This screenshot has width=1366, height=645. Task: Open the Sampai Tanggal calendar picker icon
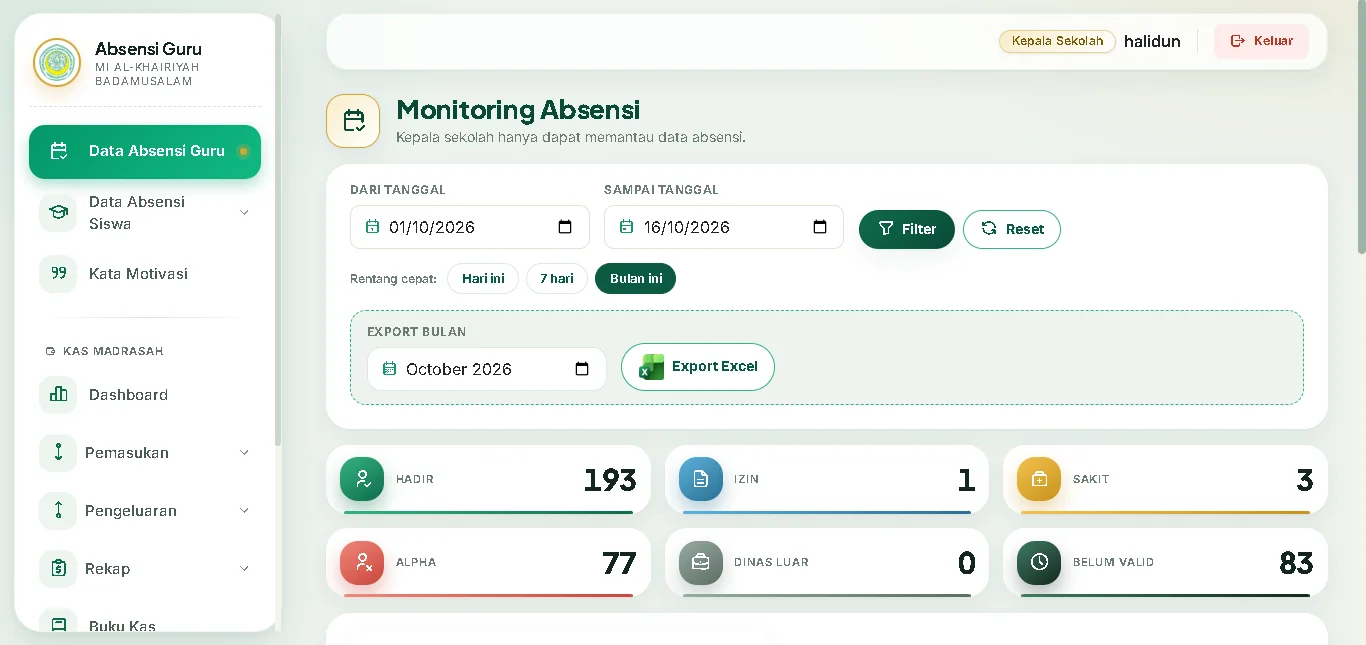[x=820, y=227]
